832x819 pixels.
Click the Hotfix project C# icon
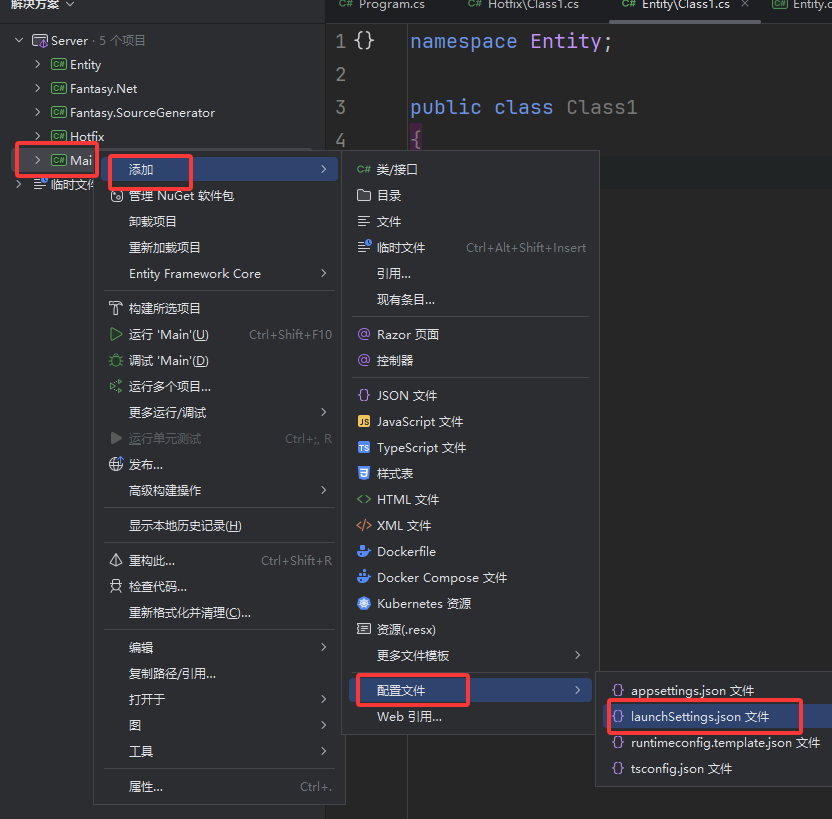coord(58,136)
